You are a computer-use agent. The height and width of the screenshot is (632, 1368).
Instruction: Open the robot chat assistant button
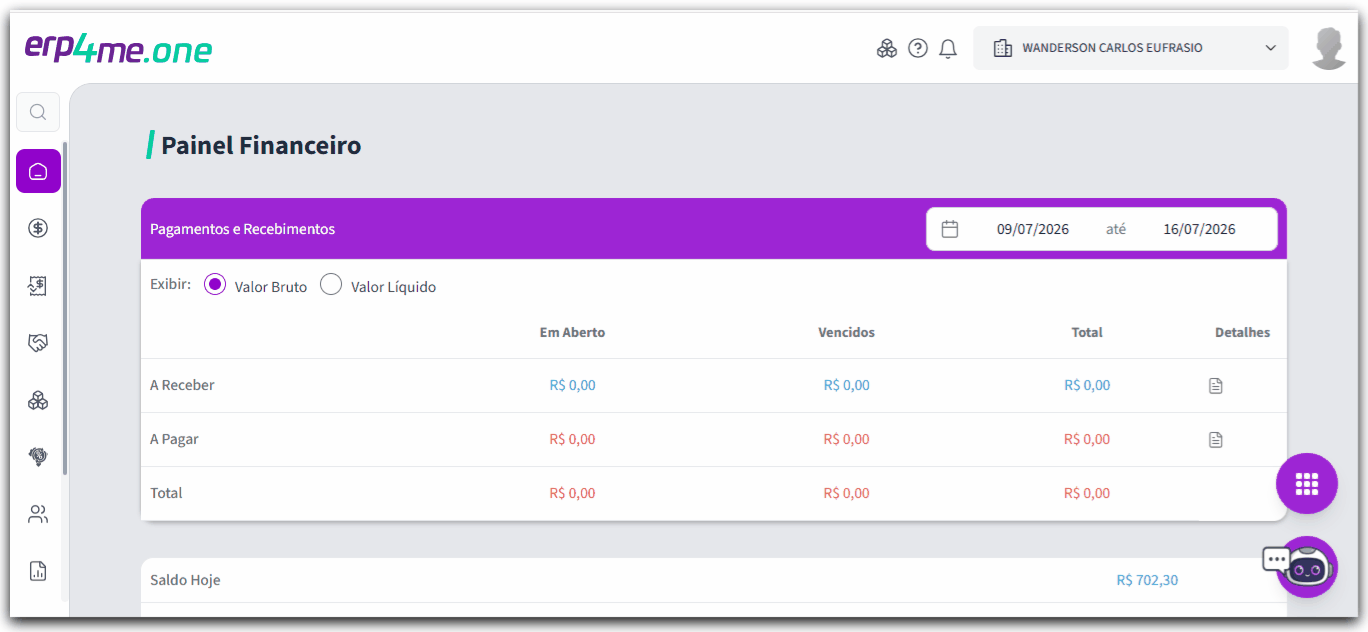pos(1307,567)
